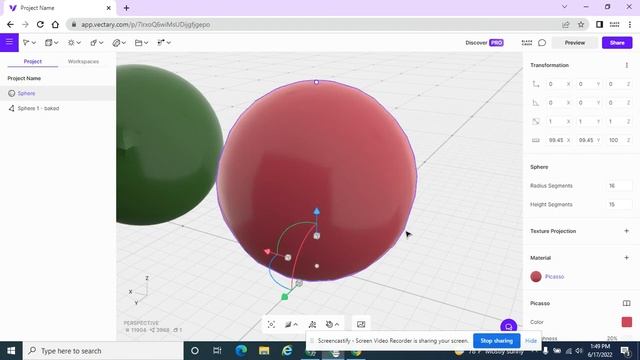
Task: Open the purple chat support bubble
Action: 509,326
